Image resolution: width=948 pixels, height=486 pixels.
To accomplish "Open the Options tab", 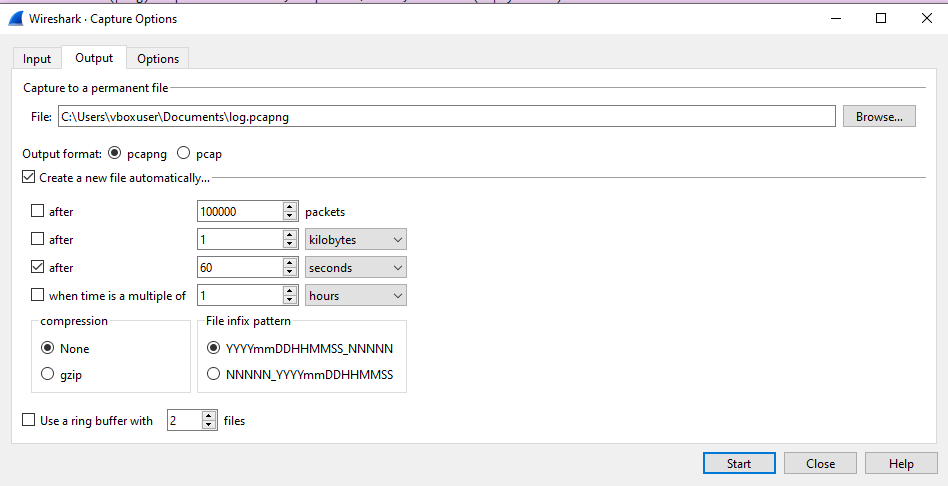I will [158, 59].
